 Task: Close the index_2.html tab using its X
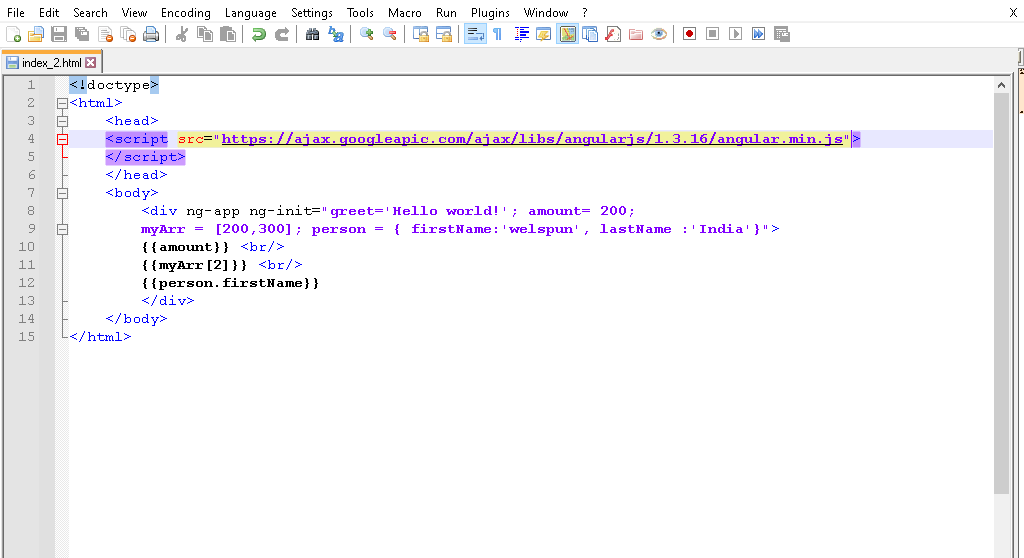(91, 63)
